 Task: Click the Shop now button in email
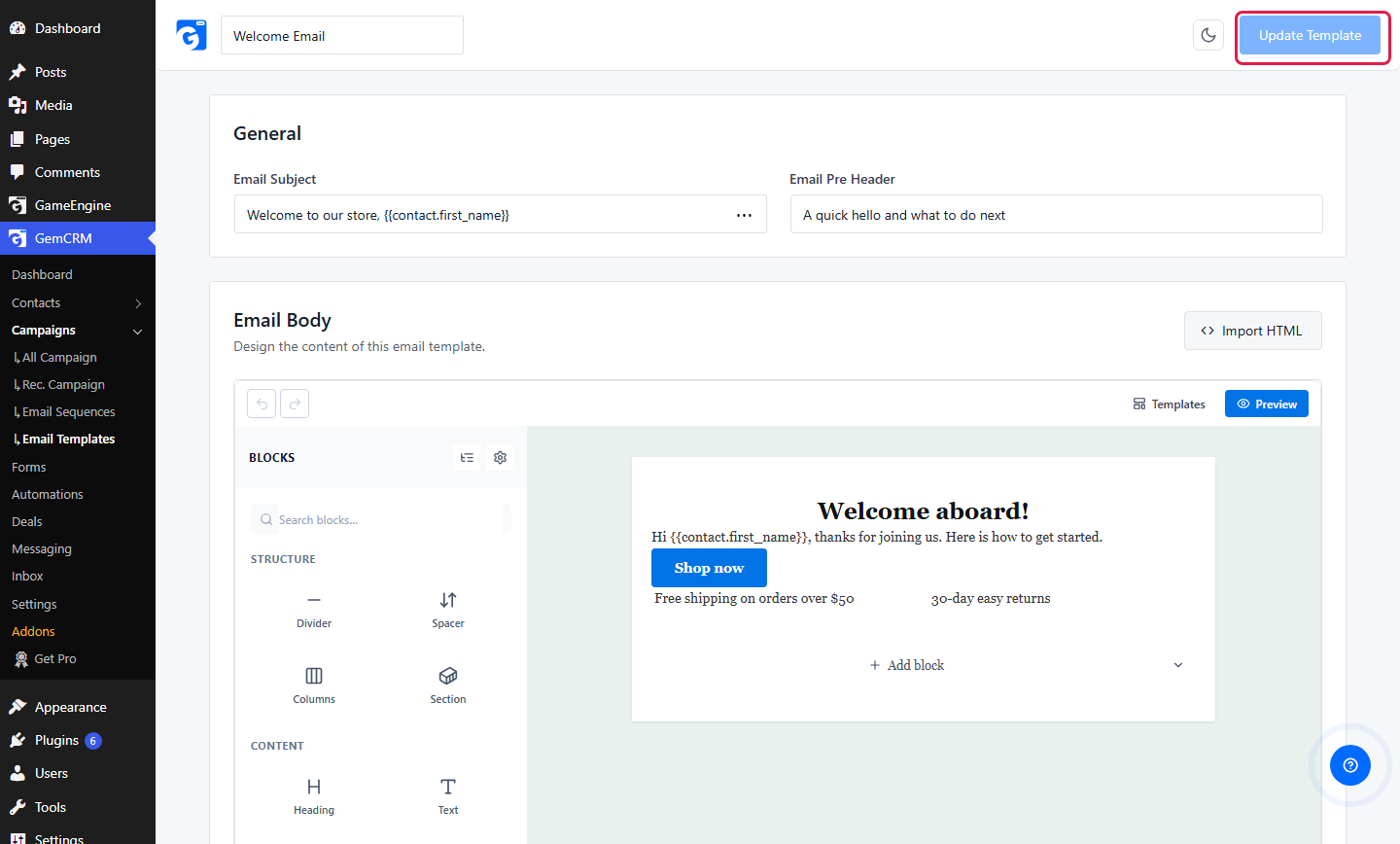[x=709, y=568]
